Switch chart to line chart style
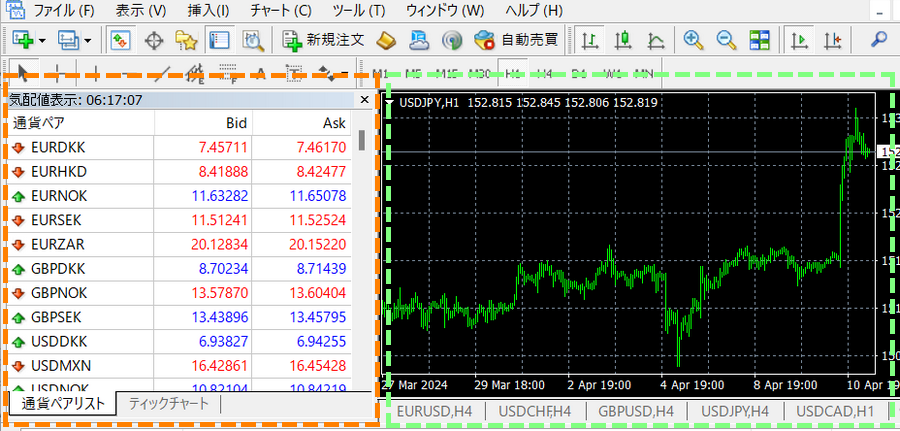 [656, 40]
